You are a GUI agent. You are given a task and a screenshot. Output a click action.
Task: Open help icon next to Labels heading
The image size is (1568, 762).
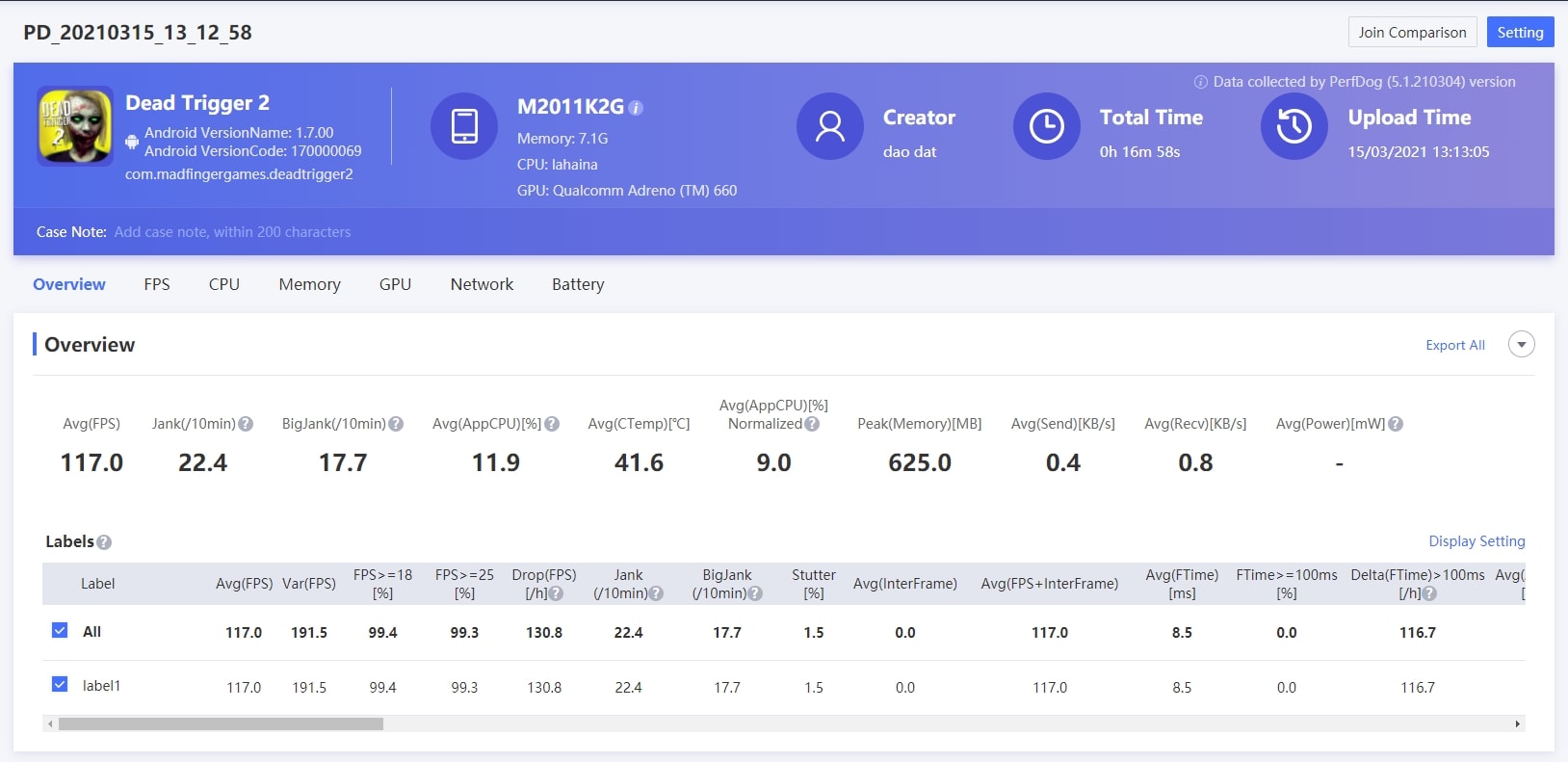point(104,542)
